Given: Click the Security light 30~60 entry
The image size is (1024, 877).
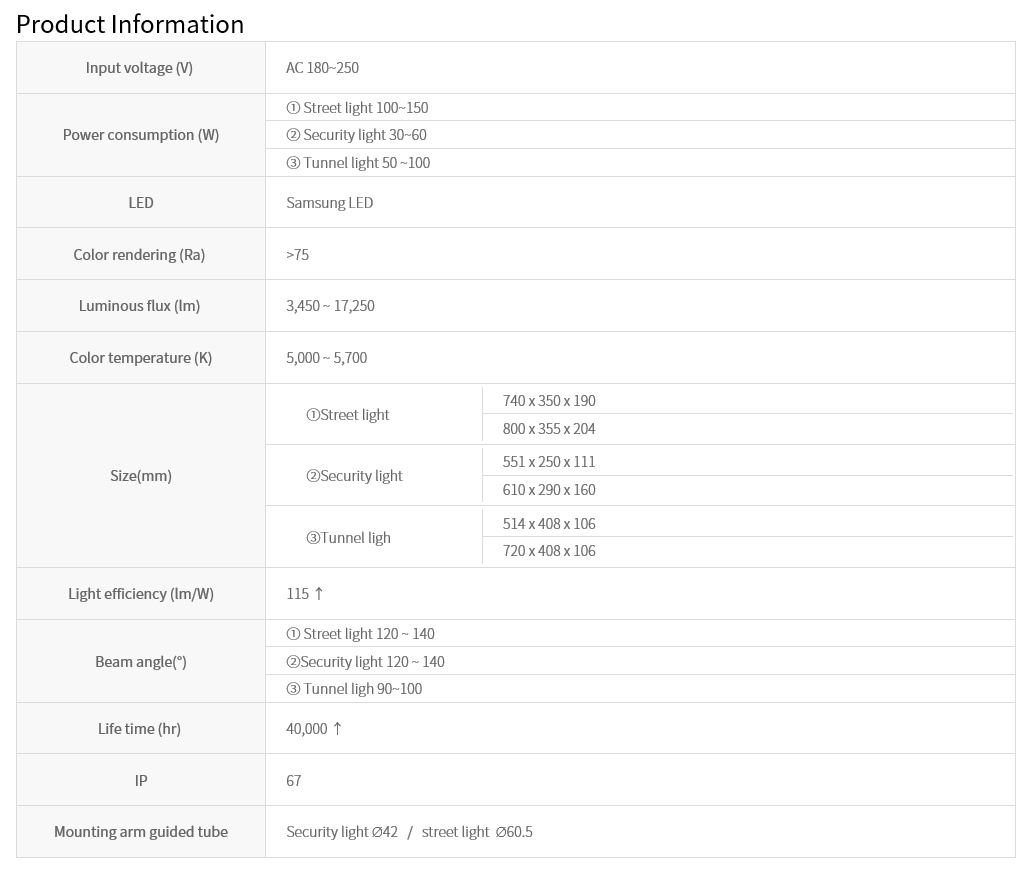Looking at the screenshot, I should pos(356,135).
